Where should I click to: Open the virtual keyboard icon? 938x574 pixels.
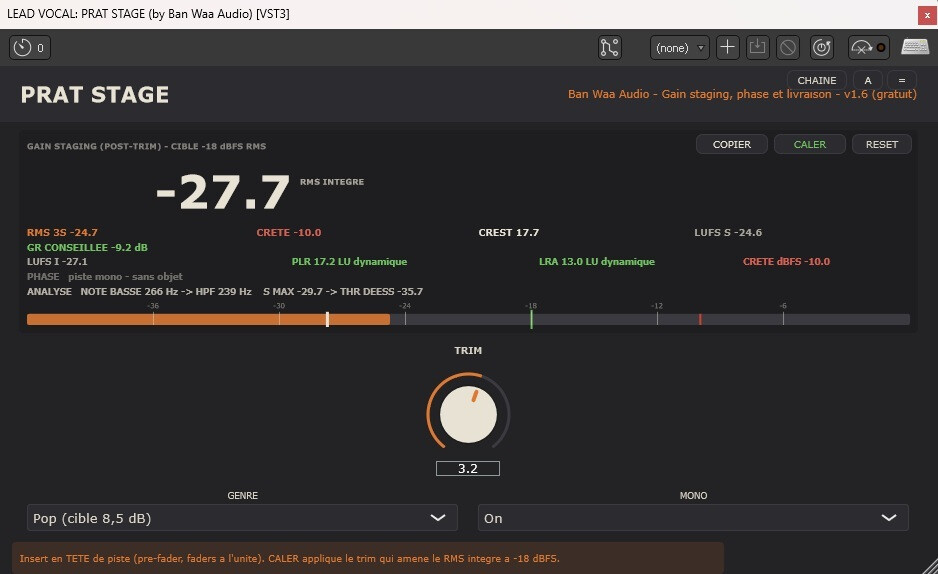915,48
